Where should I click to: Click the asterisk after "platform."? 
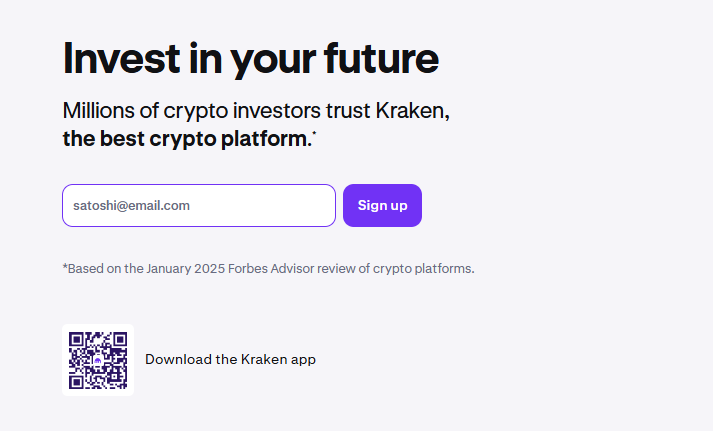coord(314,134)
